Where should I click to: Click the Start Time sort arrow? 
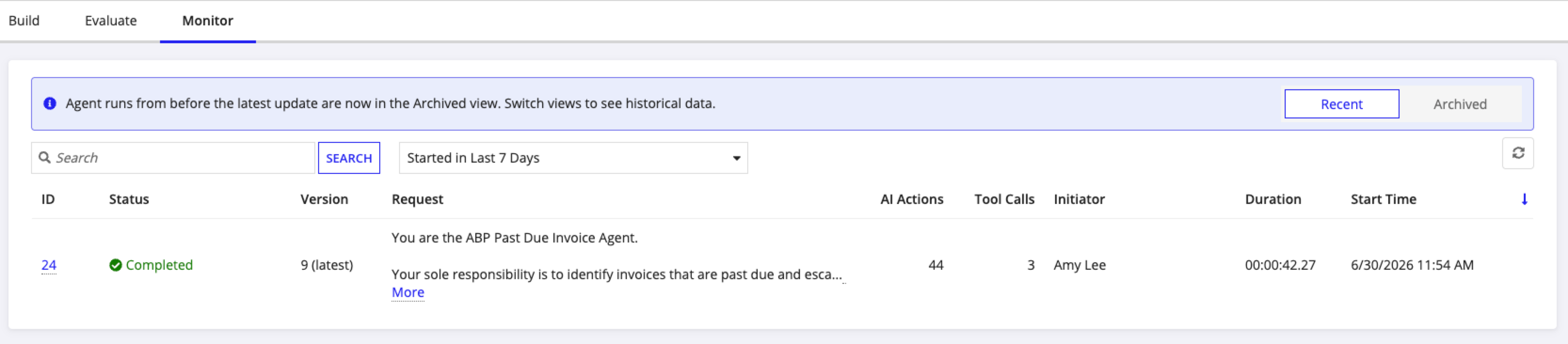tap(1524, 199)
